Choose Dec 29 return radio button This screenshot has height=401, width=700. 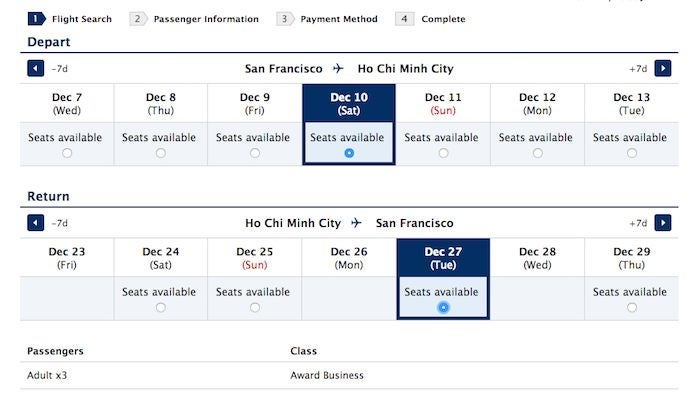[x=631, y=307]
